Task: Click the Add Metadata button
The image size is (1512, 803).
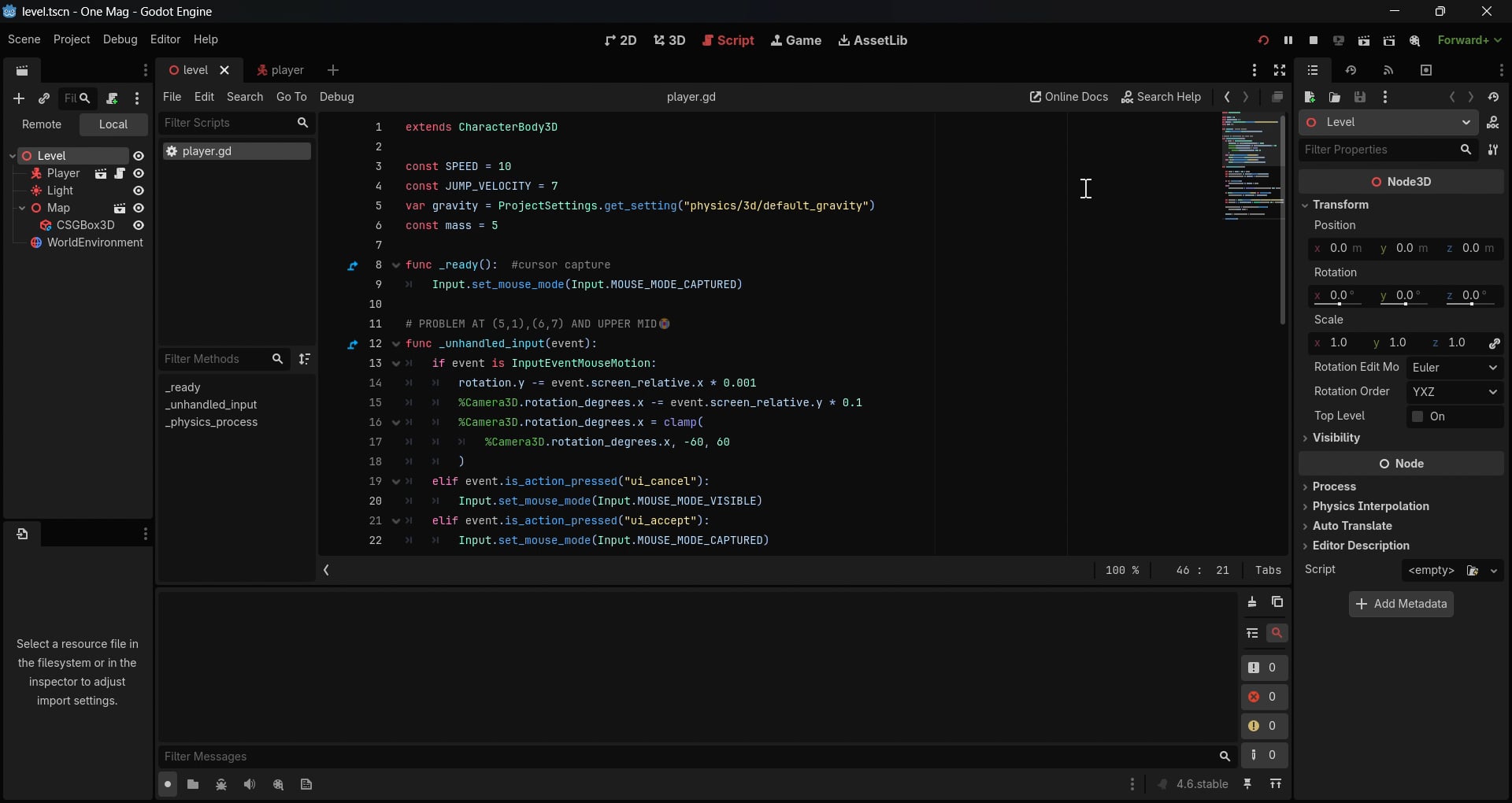Action: 1401,604
